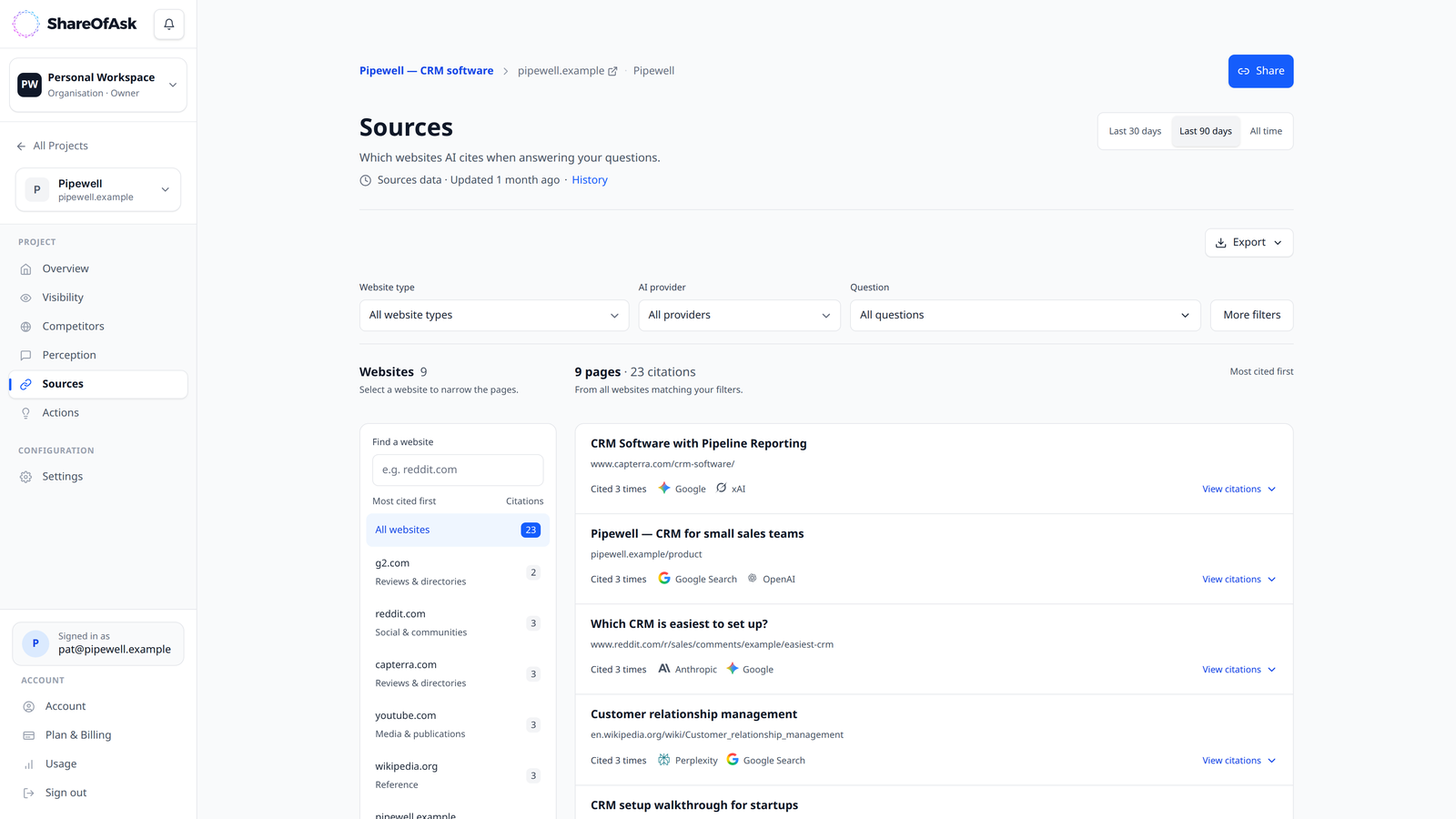Filter pages by g2.com website

[x=458, y=572]
